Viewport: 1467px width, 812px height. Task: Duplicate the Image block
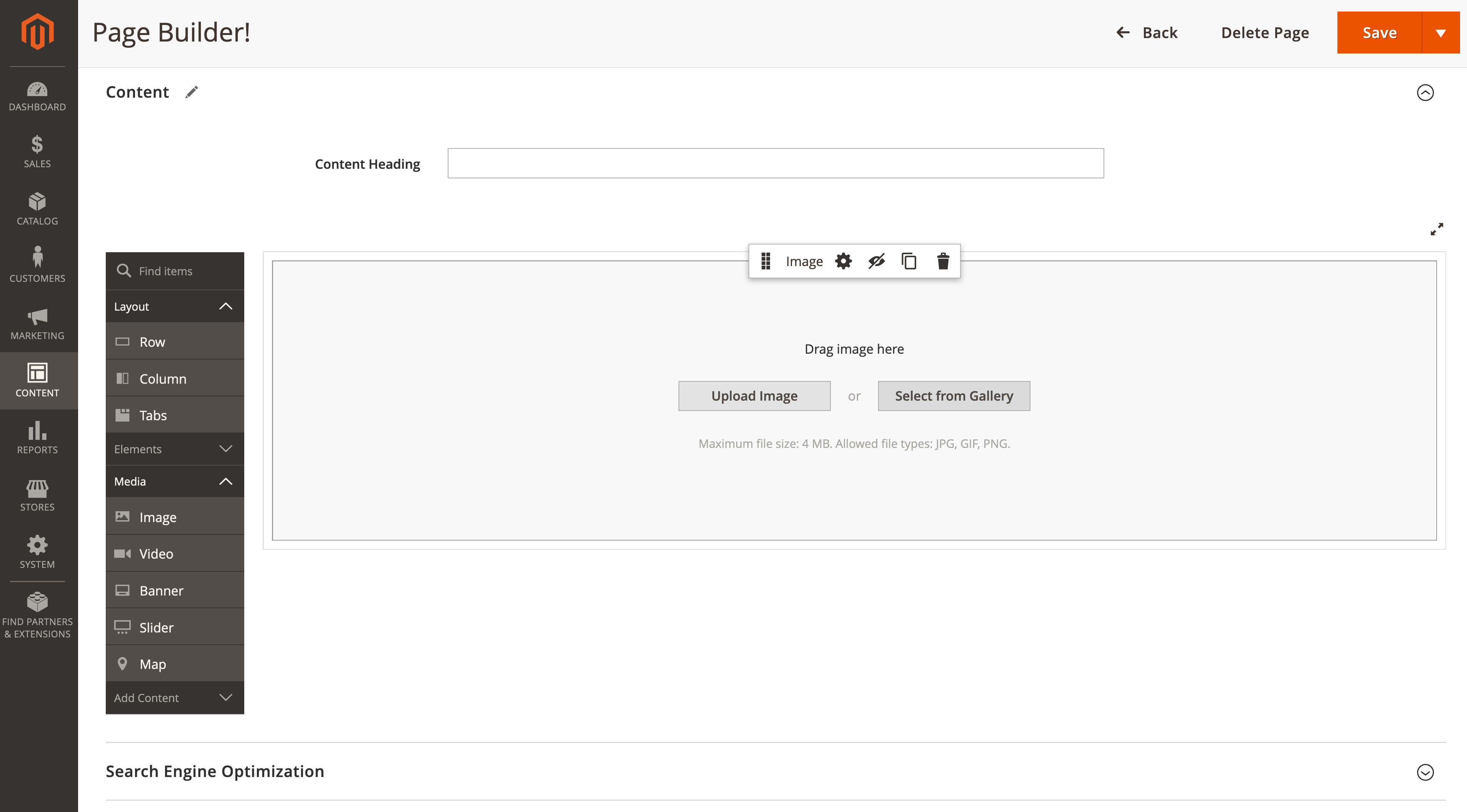[x=909, y=261]
